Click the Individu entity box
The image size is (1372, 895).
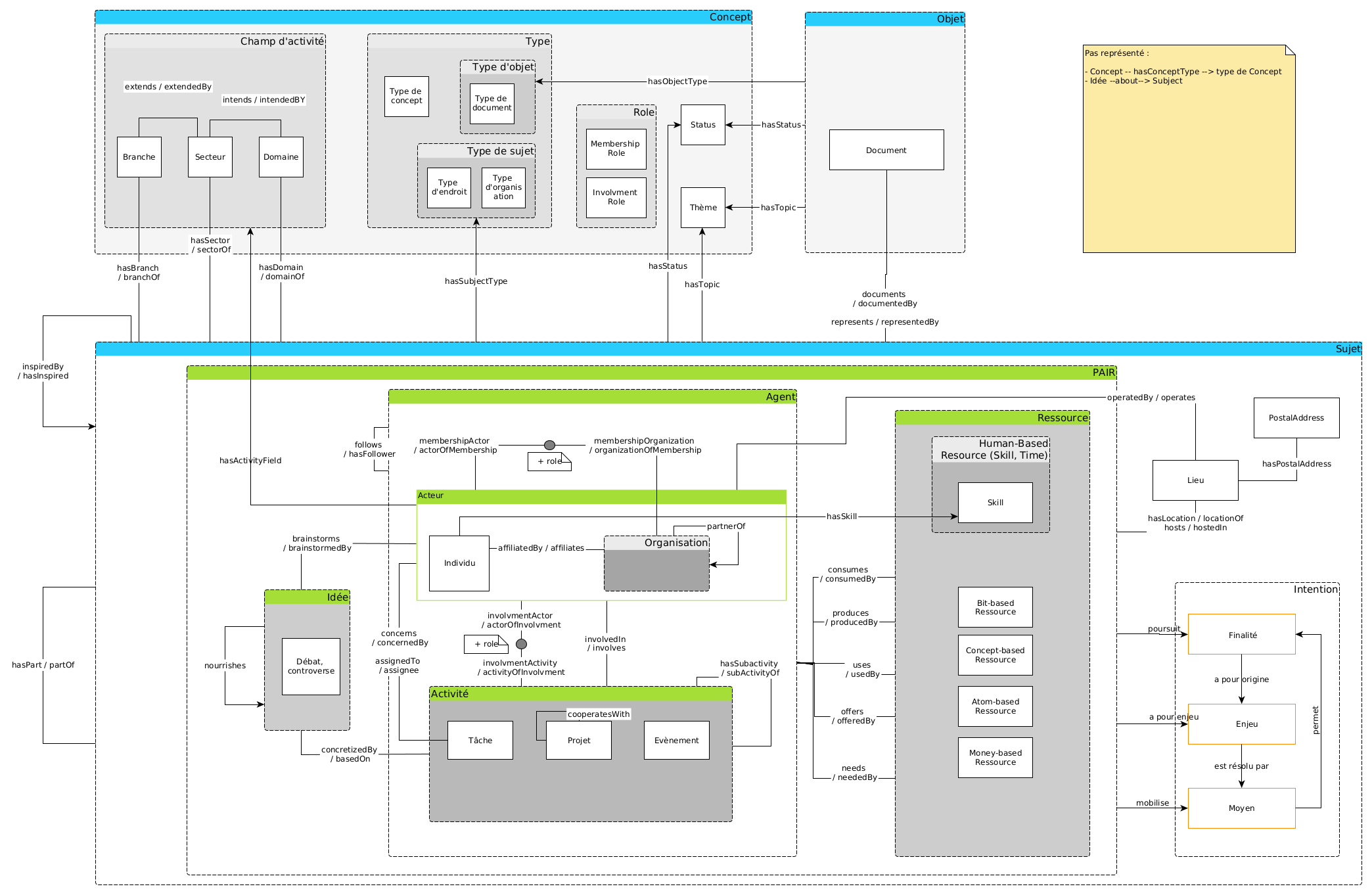[x=459, y=563]
